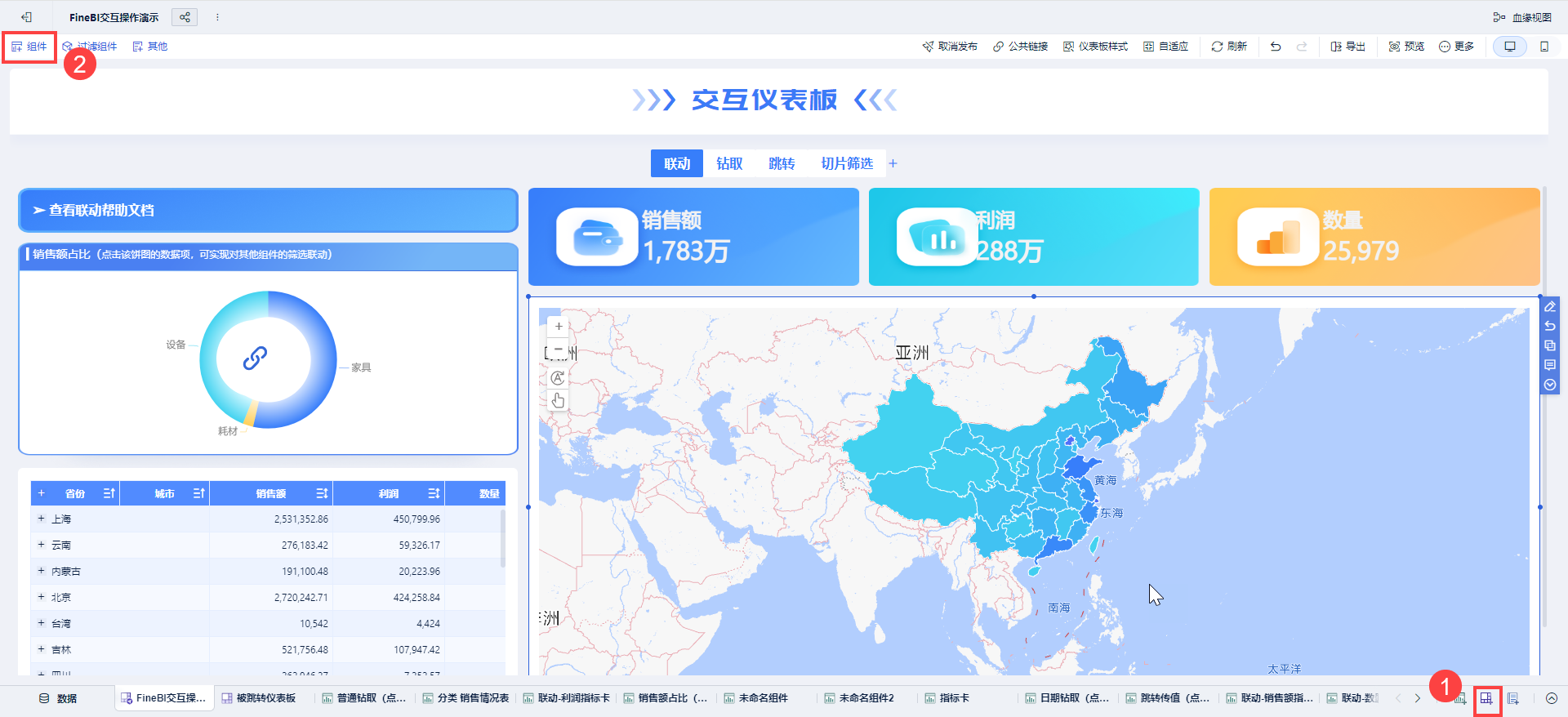Click the map component comment icon

click(x=1550, y=365)
